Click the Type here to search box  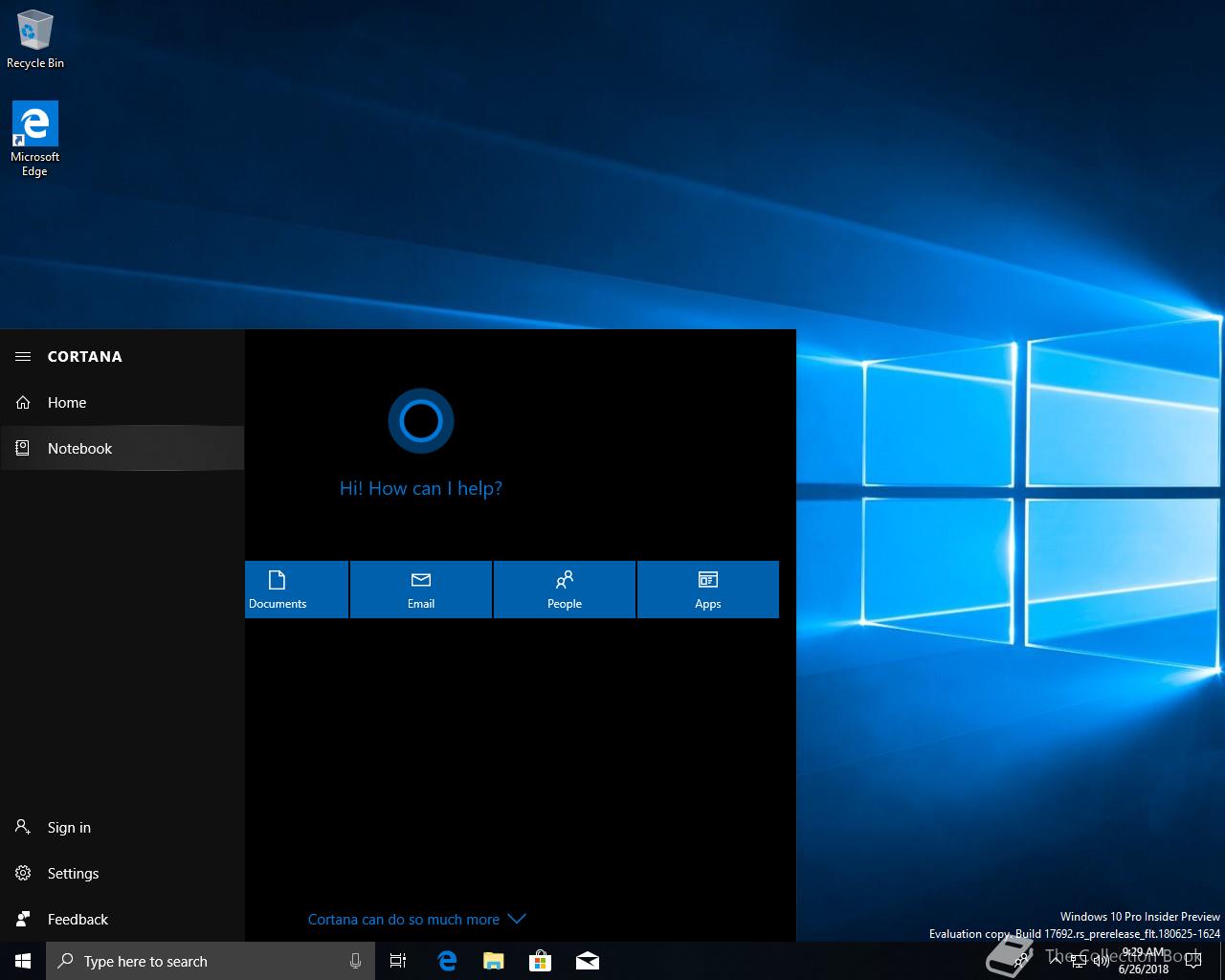coord(211,961)
